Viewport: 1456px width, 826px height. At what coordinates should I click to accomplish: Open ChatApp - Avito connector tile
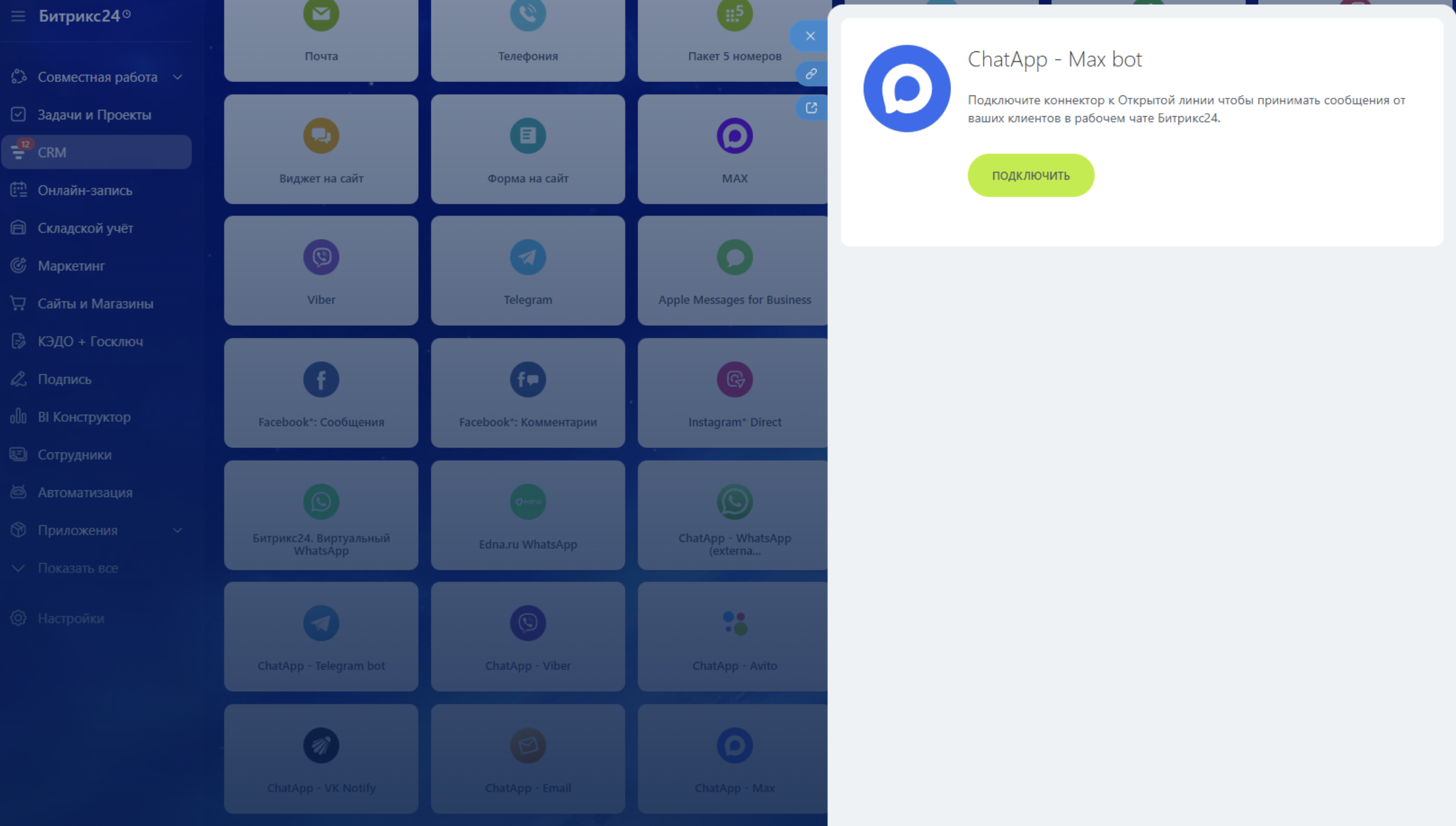734,636
